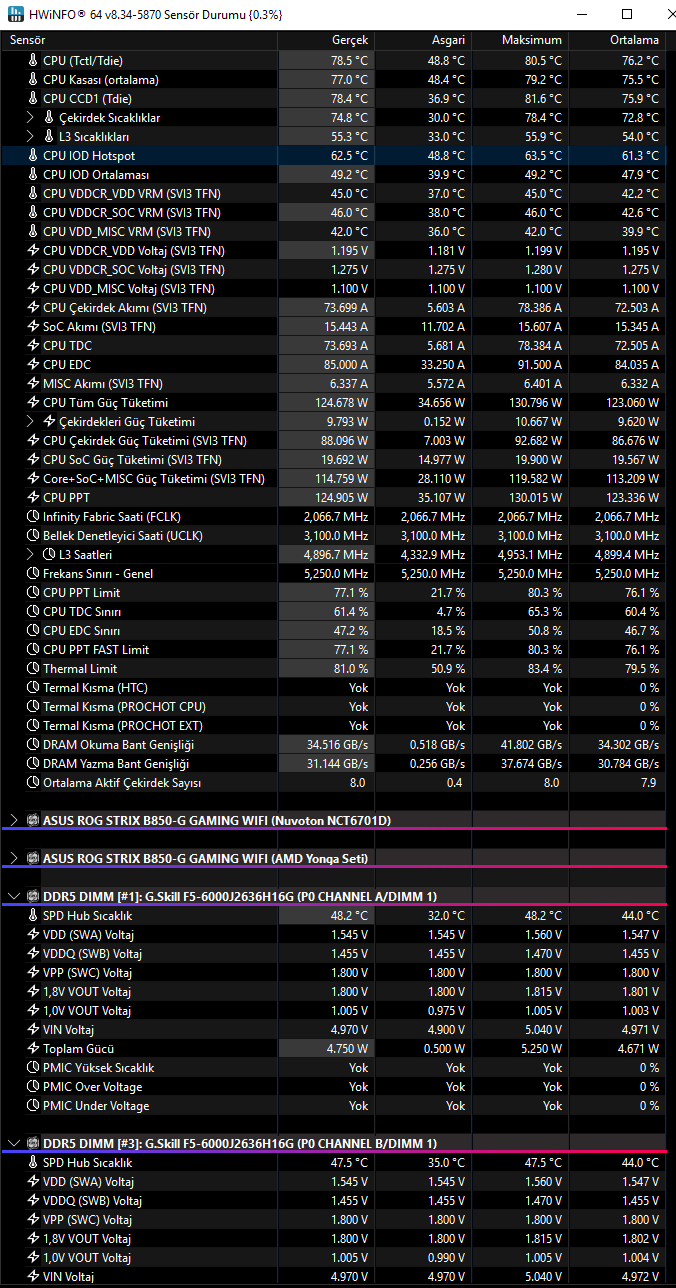Select DIMM [#1] VIN Voltaj row label
Image resolution: width=676 pixels, height=1288 pixels.
(x=69, y=1029)
